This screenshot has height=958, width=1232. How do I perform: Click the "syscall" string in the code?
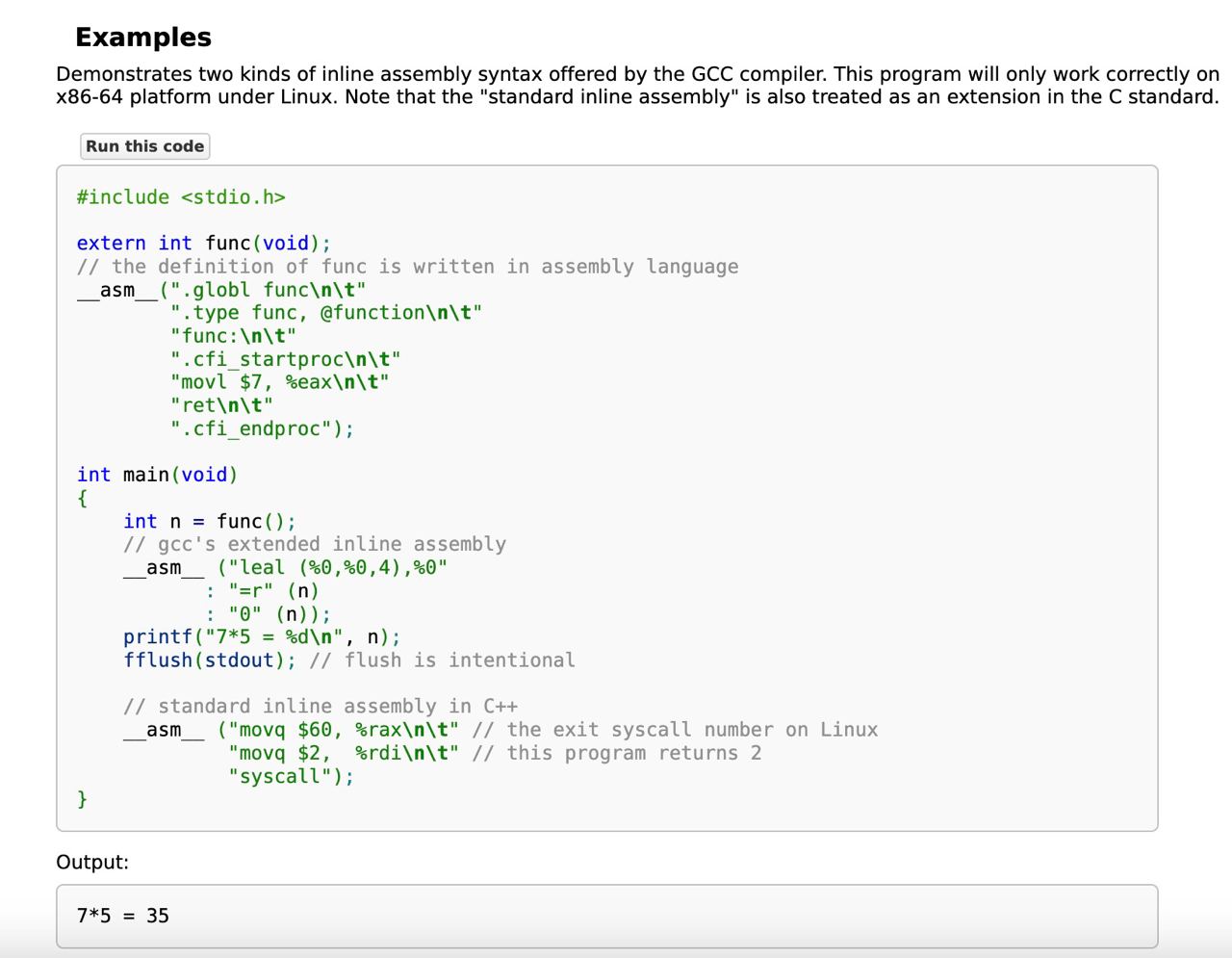click(x=285, y=776)
